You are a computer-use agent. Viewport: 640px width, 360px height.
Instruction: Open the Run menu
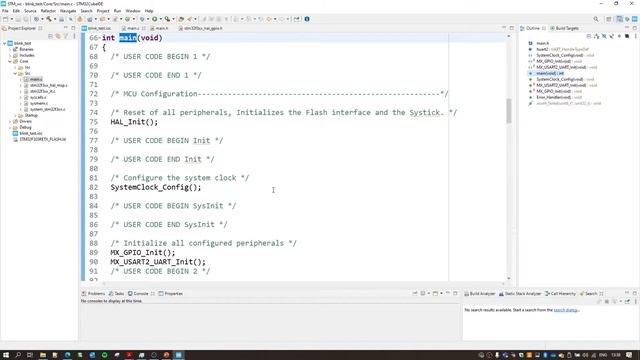pos(118,11)
